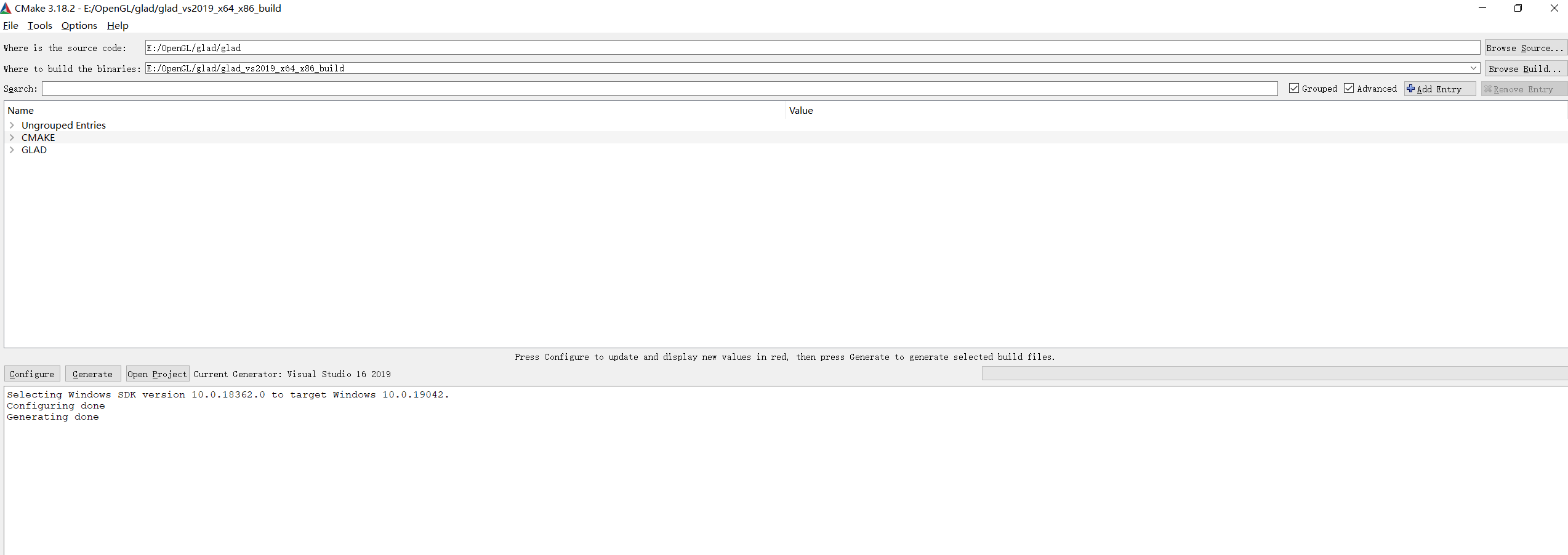Open the File menu
Viewport: 1568px width, 555px height.
tap(10, 26)
